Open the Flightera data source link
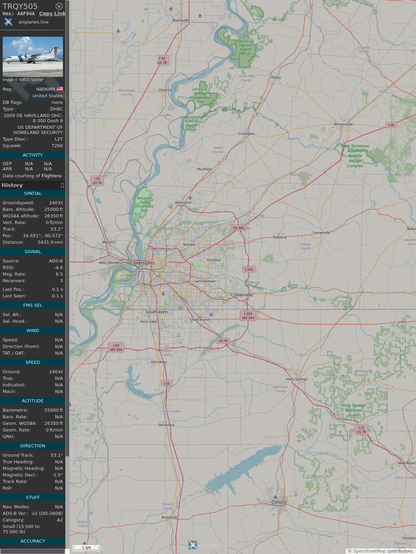This screenshot has width=416, height=554. 51,176
